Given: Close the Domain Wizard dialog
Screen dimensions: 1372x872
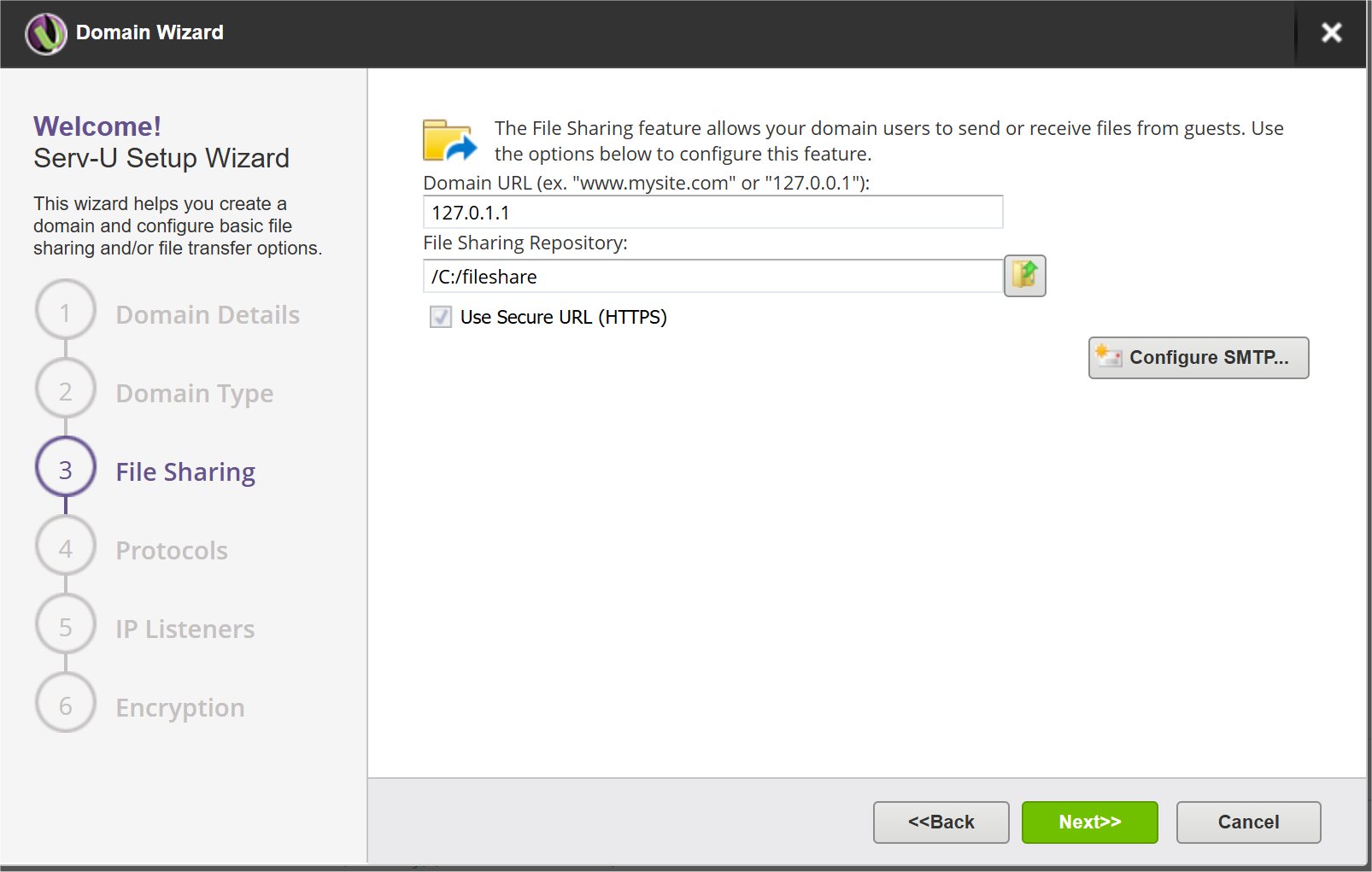Looking at the screenshot, I should (1331, 32).
